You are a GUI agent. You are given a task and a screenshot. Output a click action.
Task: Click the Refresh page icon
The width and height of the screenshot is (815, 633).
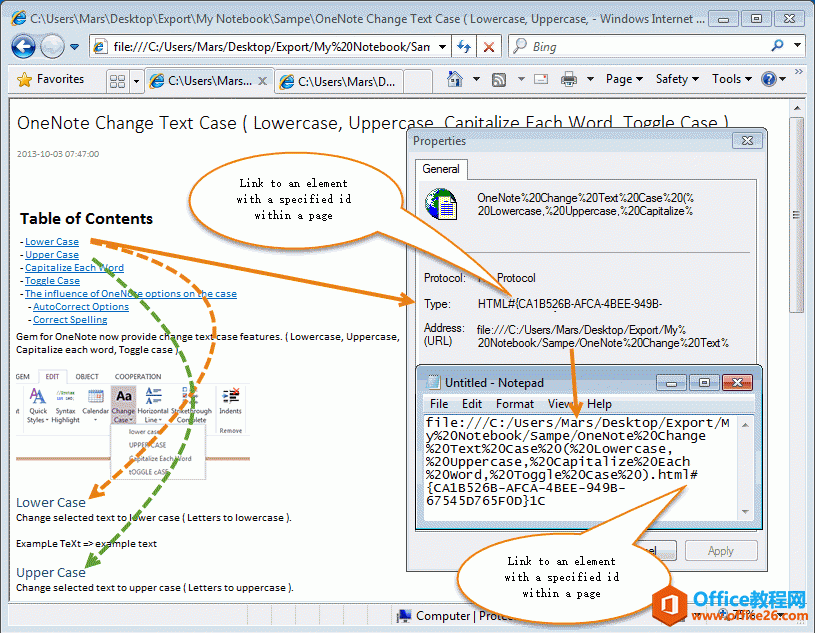[x=464, y=46]
